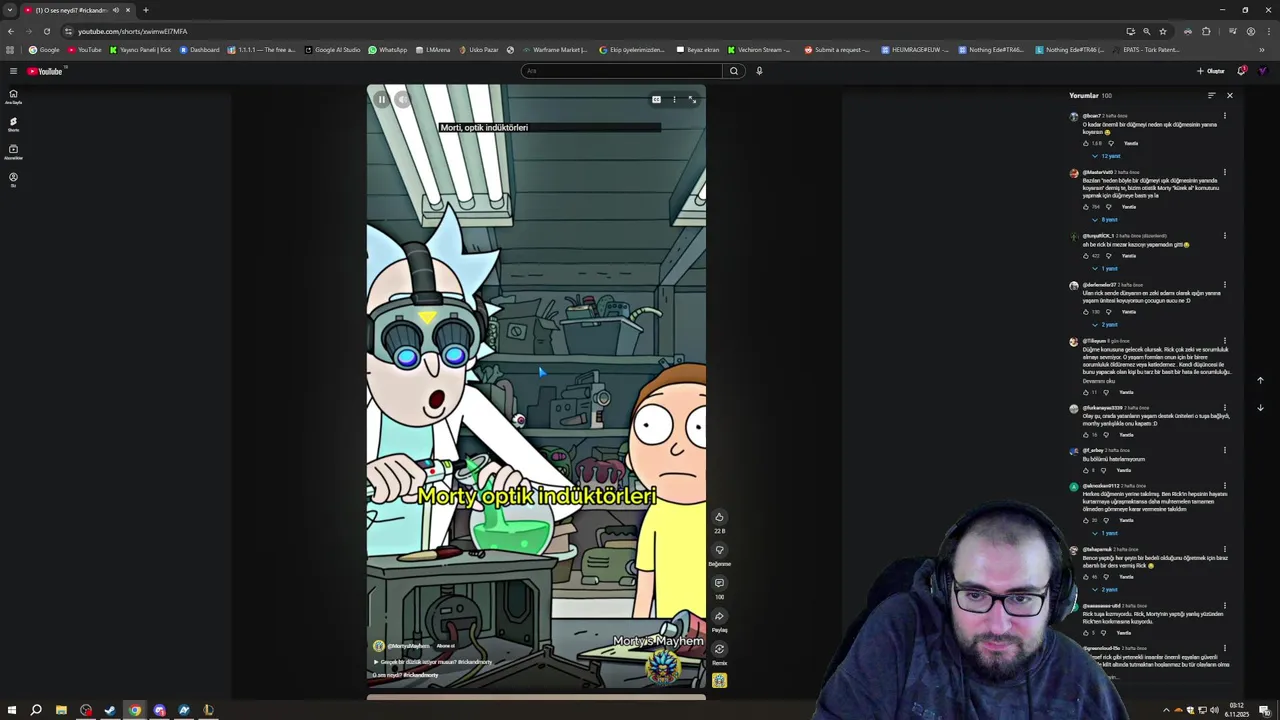
Task: Like the @MasterVat0 comment
Action: coord(1086,207)
